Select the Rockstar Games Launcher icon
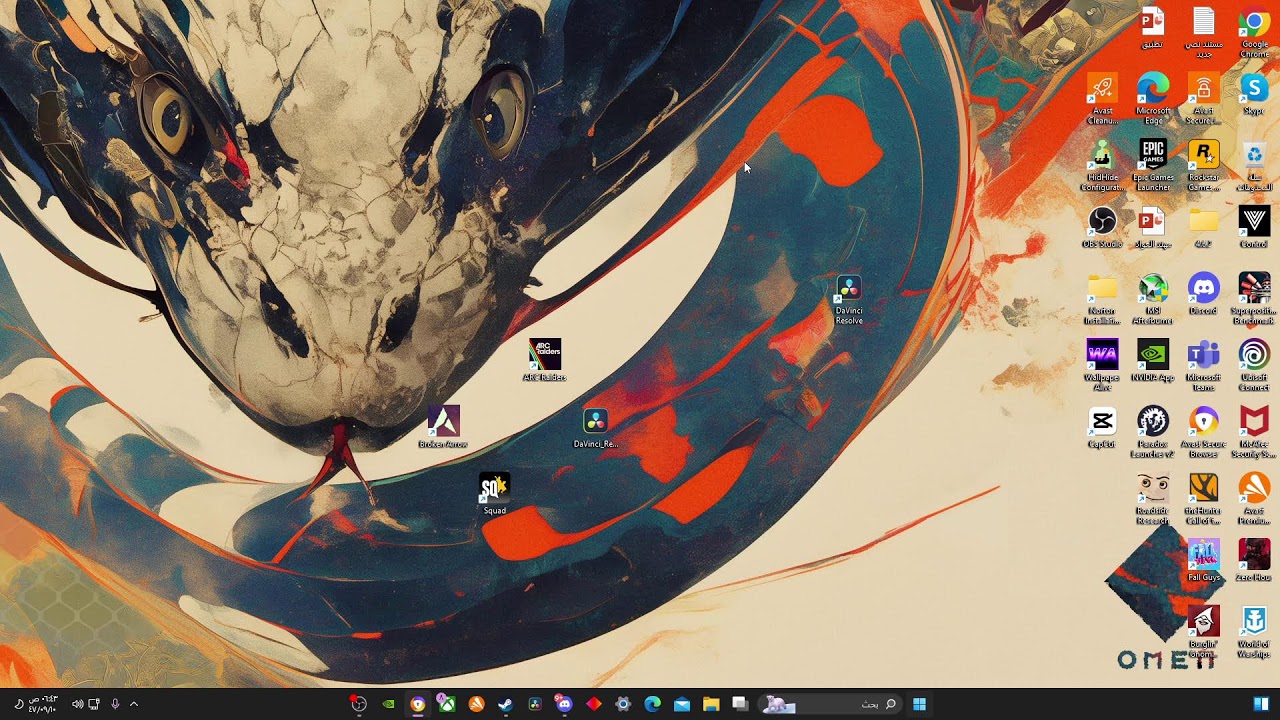This screenshot has width=1280, height=720. pyautogui.click(x=1204, y=166)
